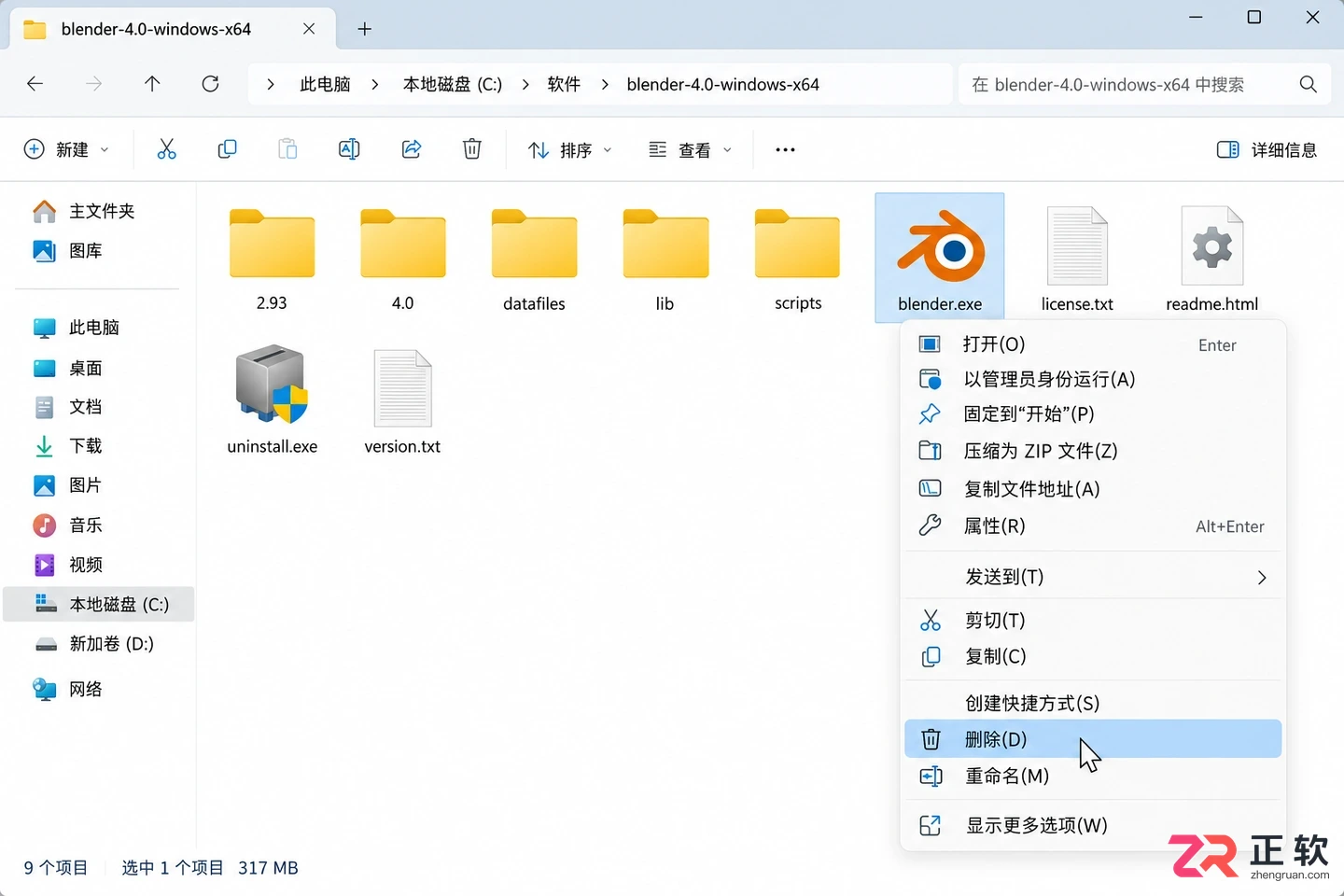
Task: Expand the chevron after 本地磁盘 (C:) in address bar
Action: [x=525, y=84]
